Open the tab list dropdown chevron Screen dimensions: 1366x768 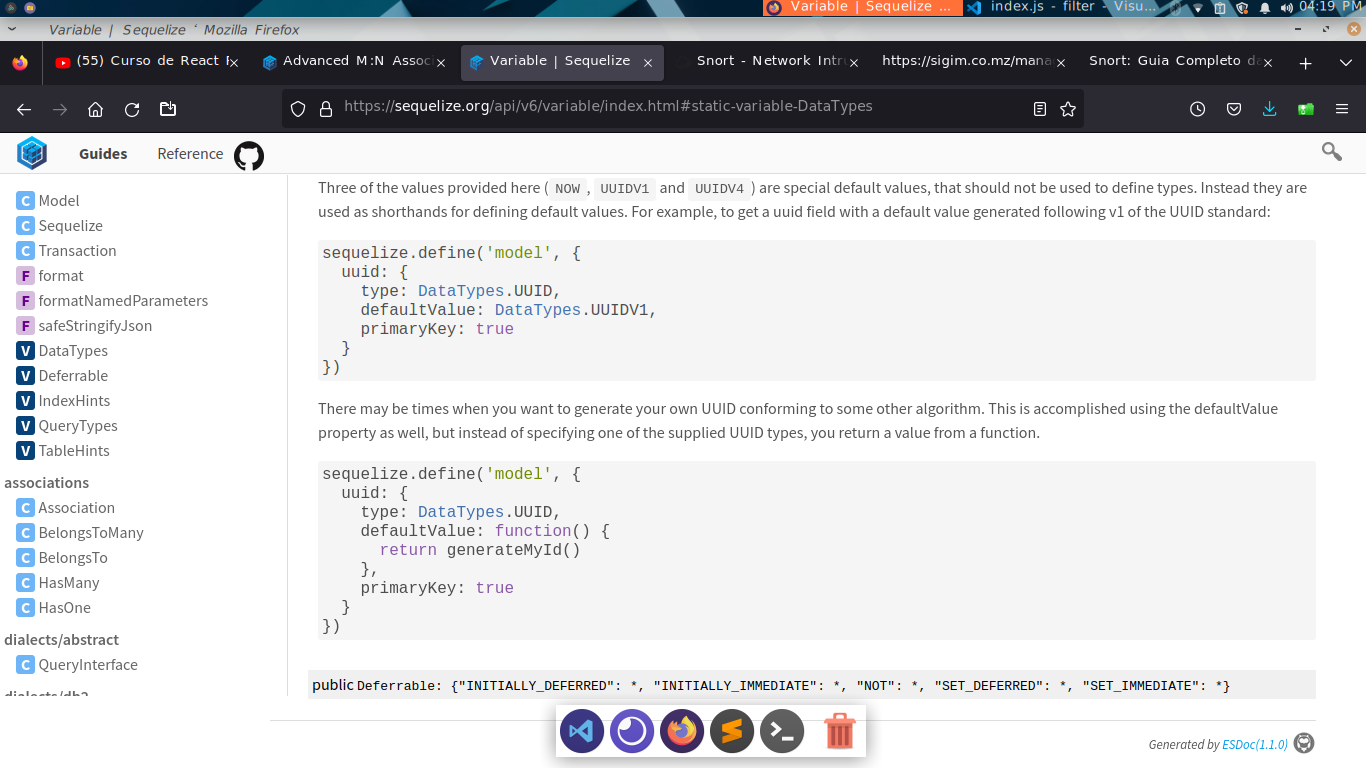[1344, 62]
